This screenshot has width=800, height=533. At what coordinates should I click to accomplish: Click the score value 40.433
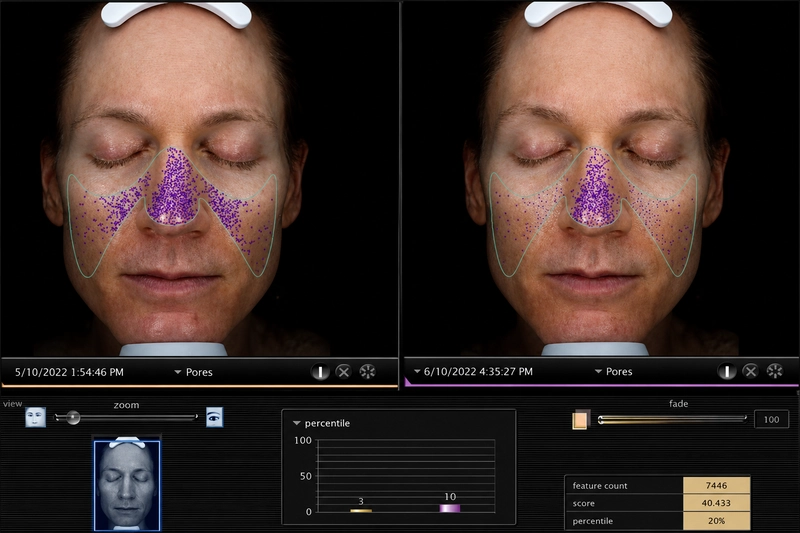tap(716, 503)
